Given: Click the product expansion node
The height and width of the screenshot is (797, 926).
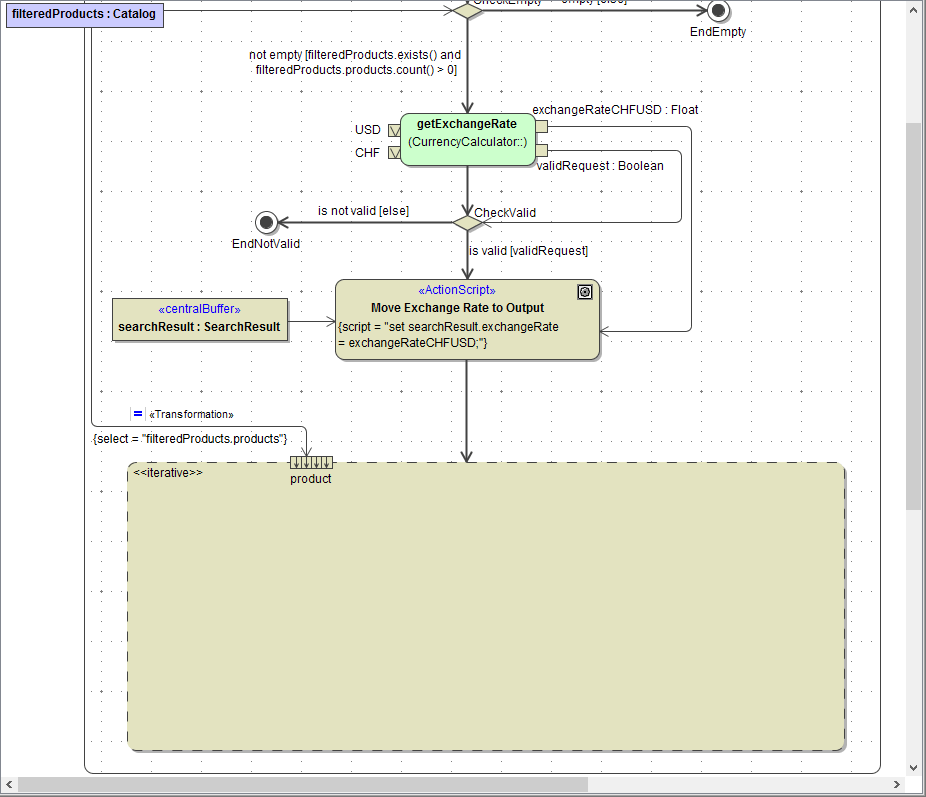Looking at the screenshot, I should (x=311, y=462).
